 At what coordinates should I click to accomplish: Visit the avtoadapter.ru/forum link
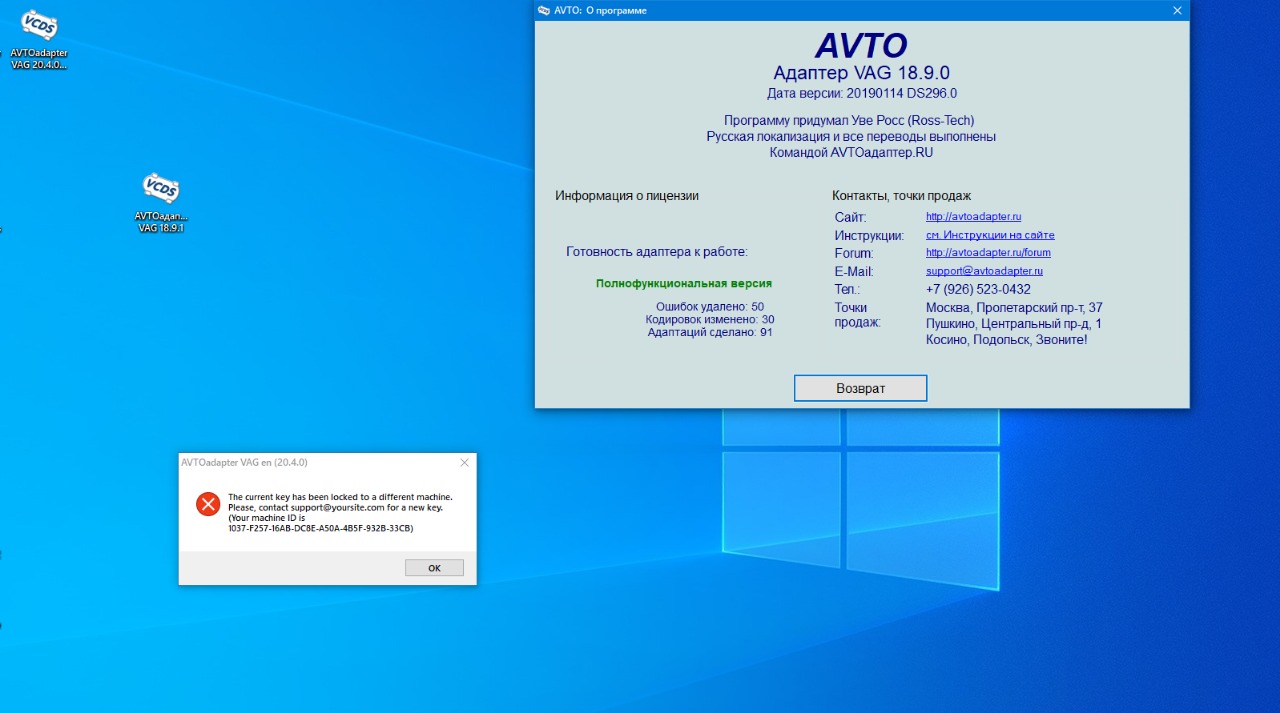coord(988,253)
